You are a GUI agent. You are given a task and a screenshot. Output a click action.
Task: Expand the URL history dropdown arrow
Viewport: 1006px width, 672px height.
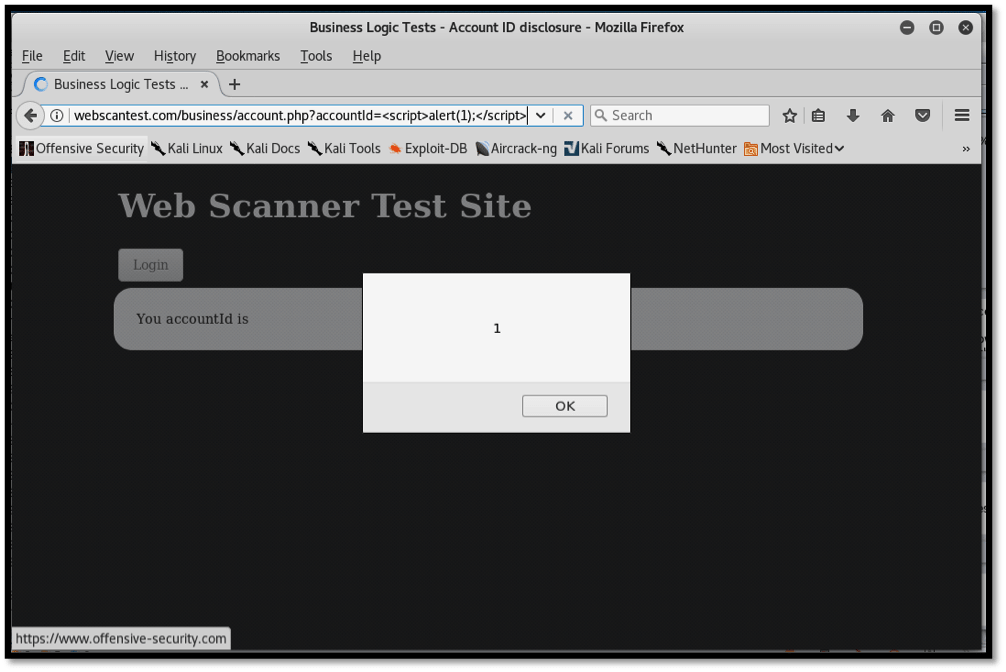pyautogui.click(x=540, y=115)
